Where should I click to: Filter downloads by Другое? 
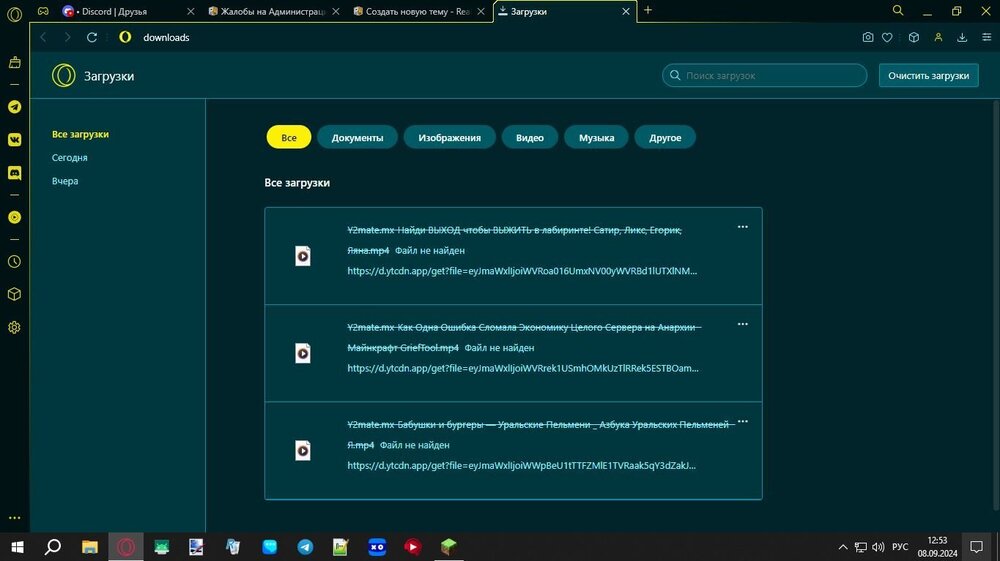coord(665,137)
